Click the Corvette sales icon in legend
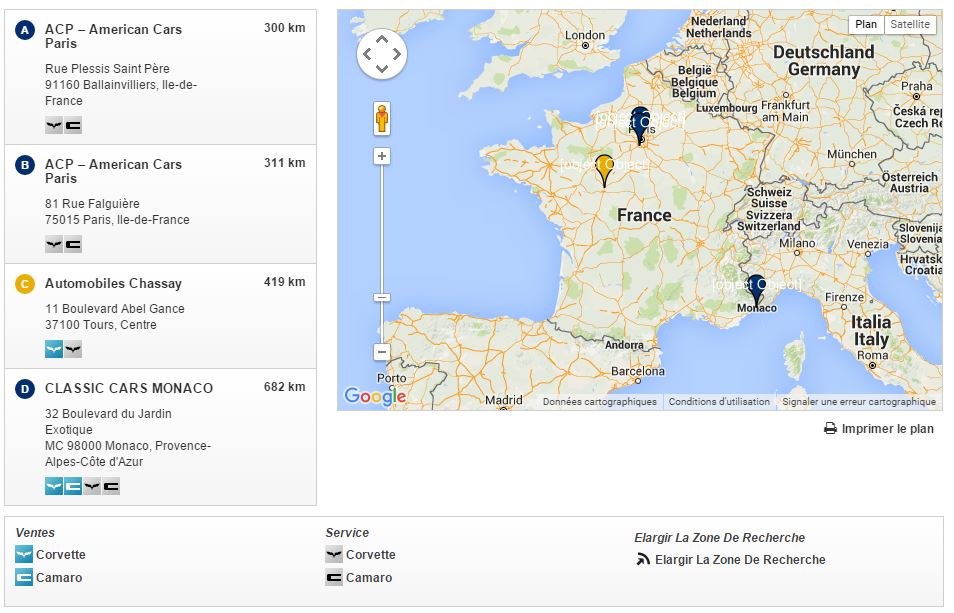The height and width of the screenshot is (613, 954). pyautogui.click(x=24, y=555)
